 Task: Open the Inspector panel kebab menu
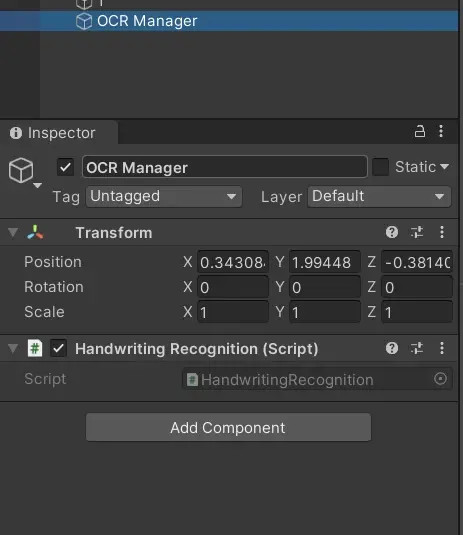coord(441,131)
